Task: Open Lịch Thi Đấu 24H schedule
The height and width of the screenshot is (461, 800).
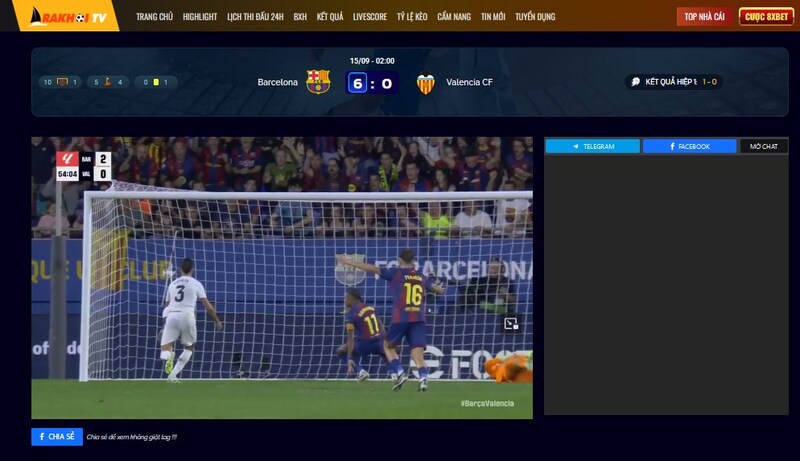Action: coord(255,17)
